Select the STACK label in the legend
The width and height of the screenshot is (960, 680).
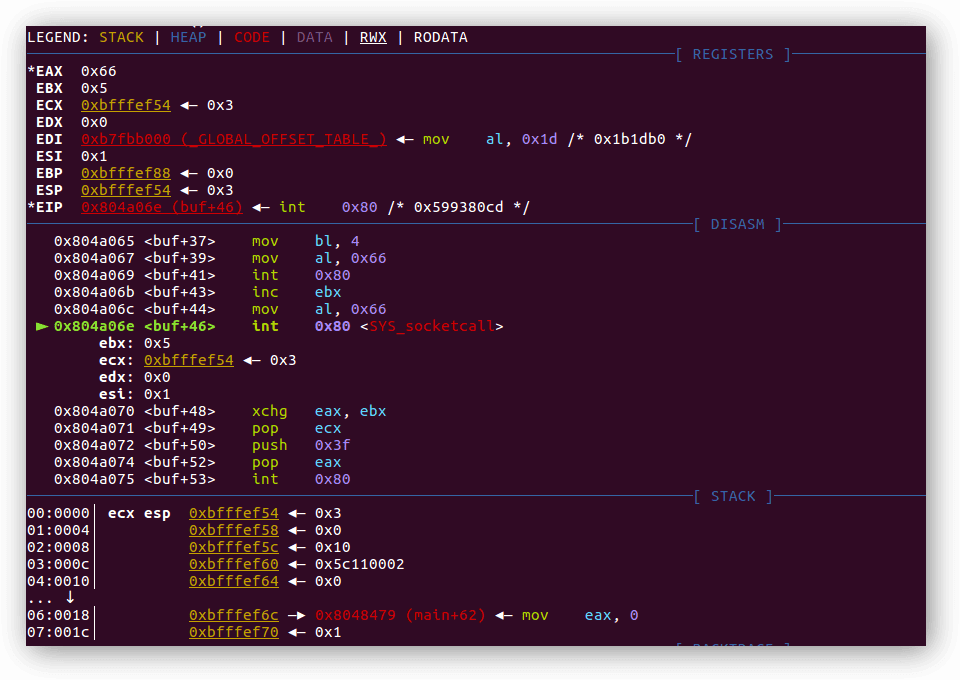[121, 37]
